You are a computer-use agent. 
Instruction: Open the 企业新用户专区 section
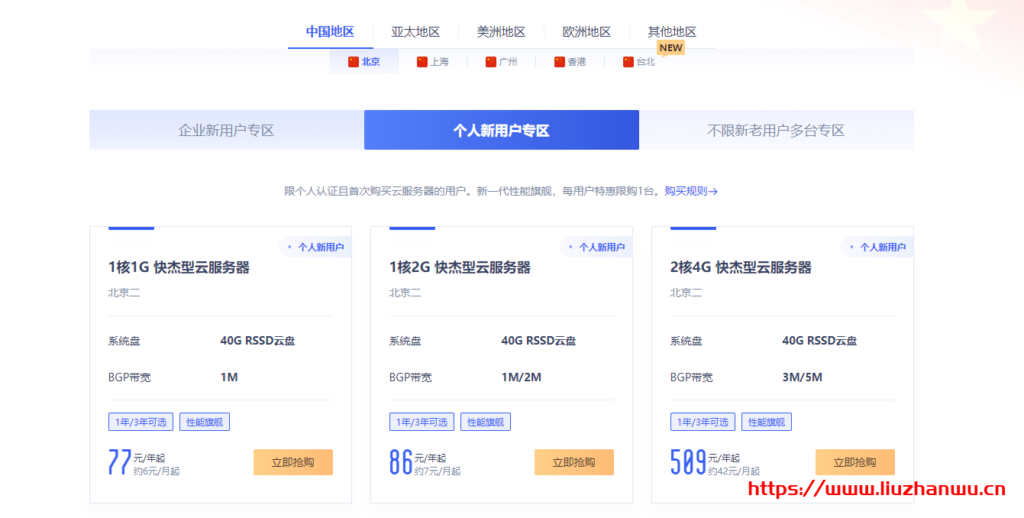(226, 130)
